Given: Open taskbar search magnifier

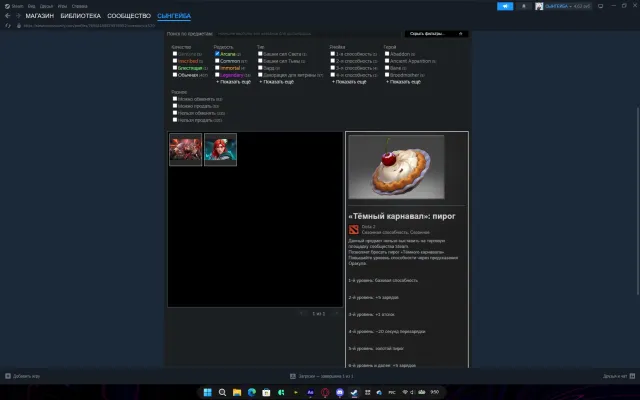Looking at the screenshot, I should point(222,392).
